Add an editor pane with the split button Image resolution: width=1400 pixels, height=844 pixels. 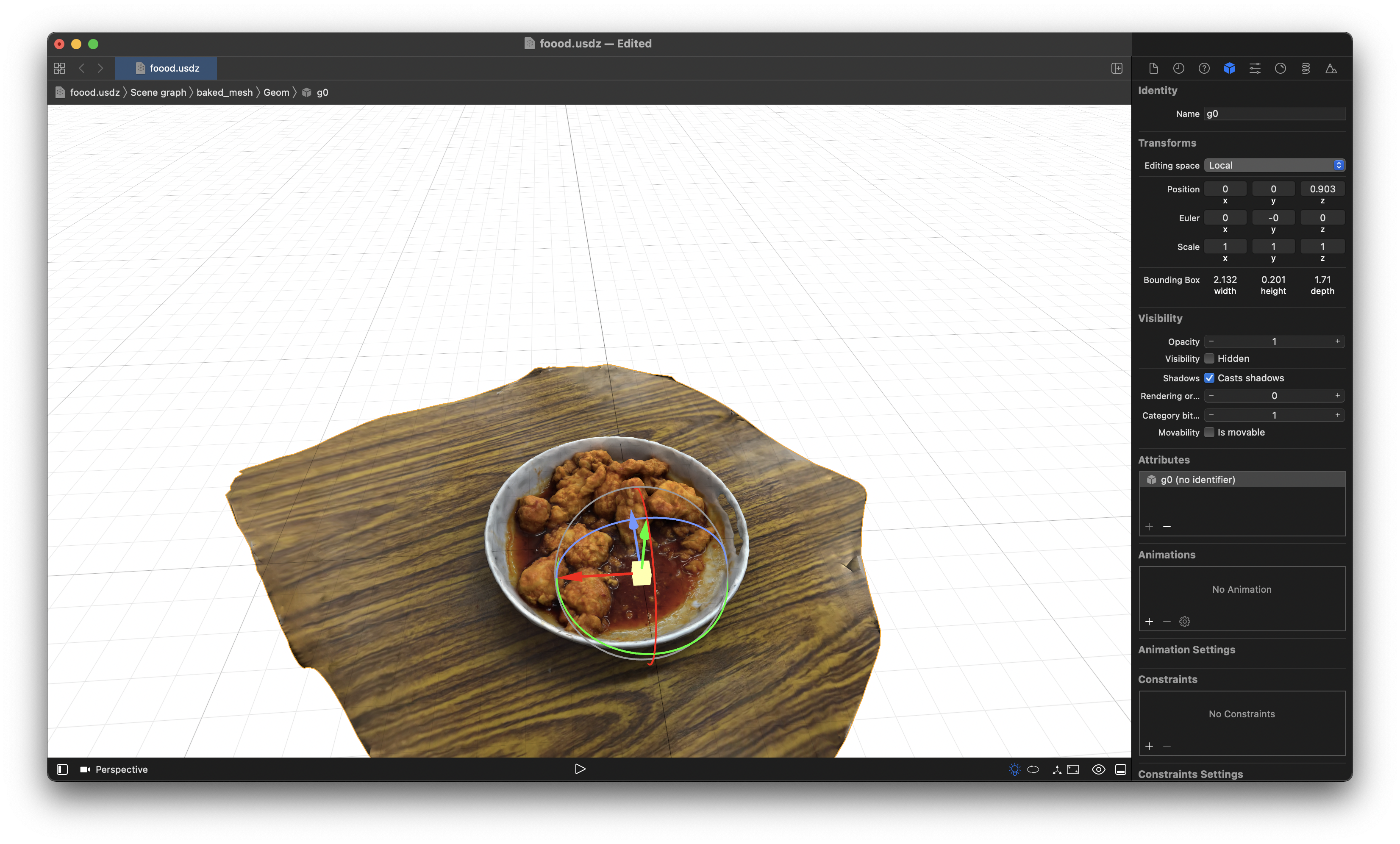pos(1117,68)
